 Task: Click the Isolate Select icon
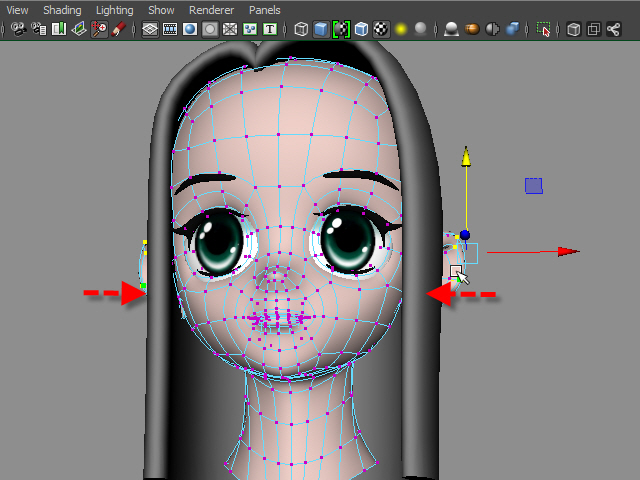[x=543, y=30]
